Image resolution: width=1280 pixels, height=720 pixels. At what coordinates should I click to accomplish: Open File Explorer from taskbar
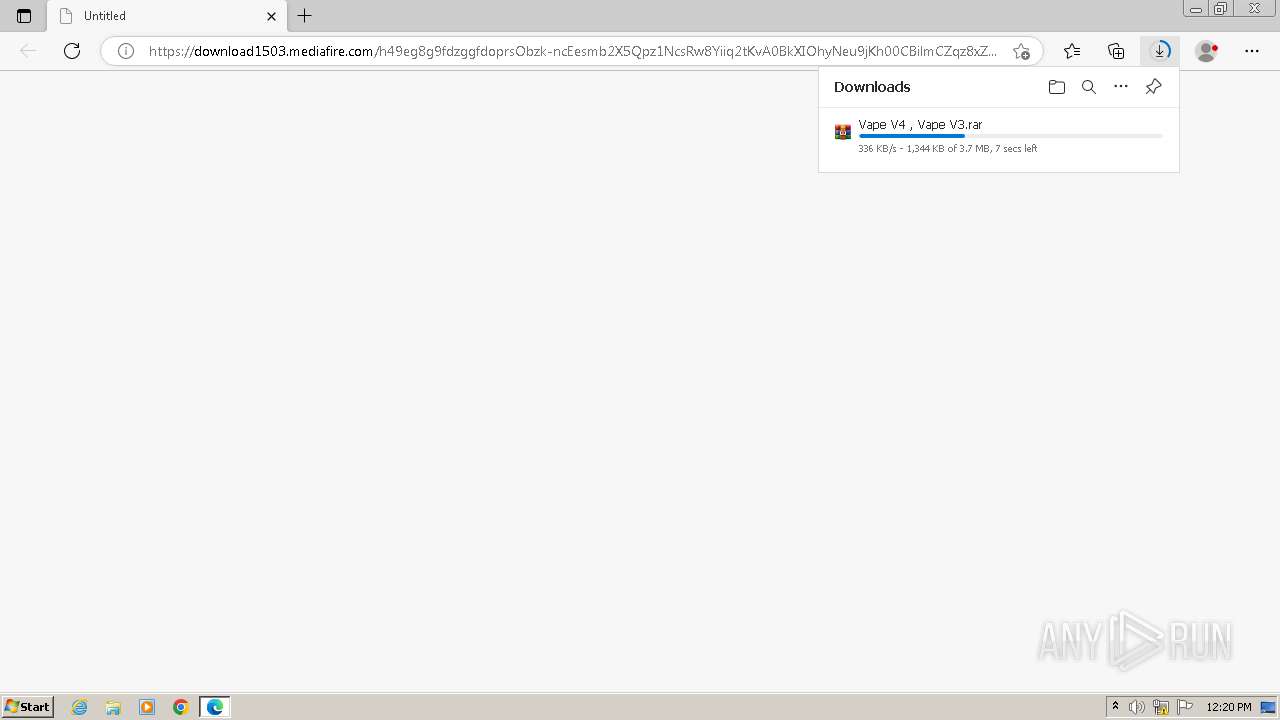pyautogui.click(x=113, y=707)
